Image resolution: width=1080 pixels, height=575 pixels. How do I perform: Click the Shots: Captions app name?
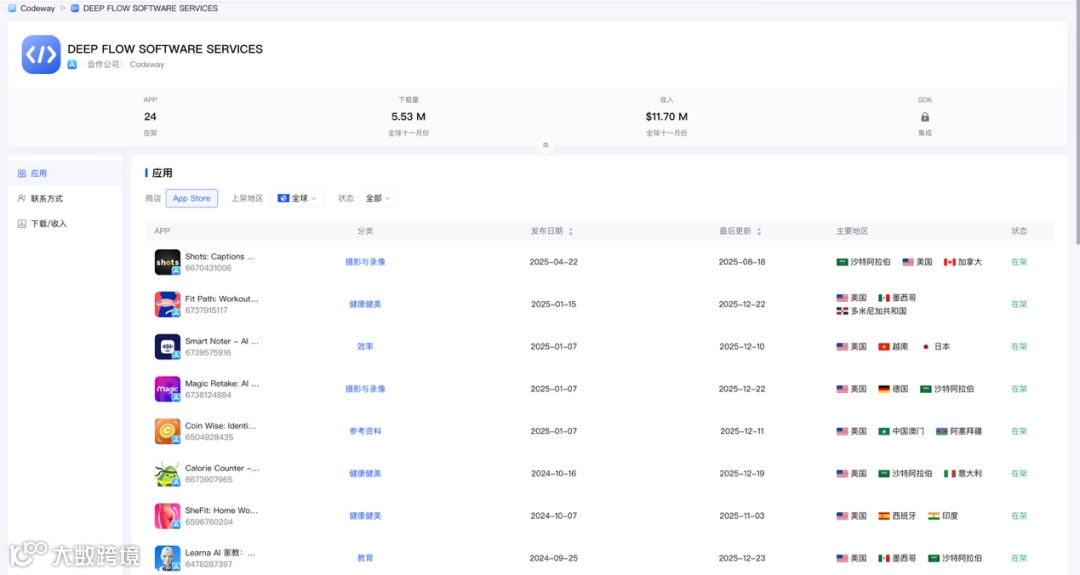click(x=220, y=256)
